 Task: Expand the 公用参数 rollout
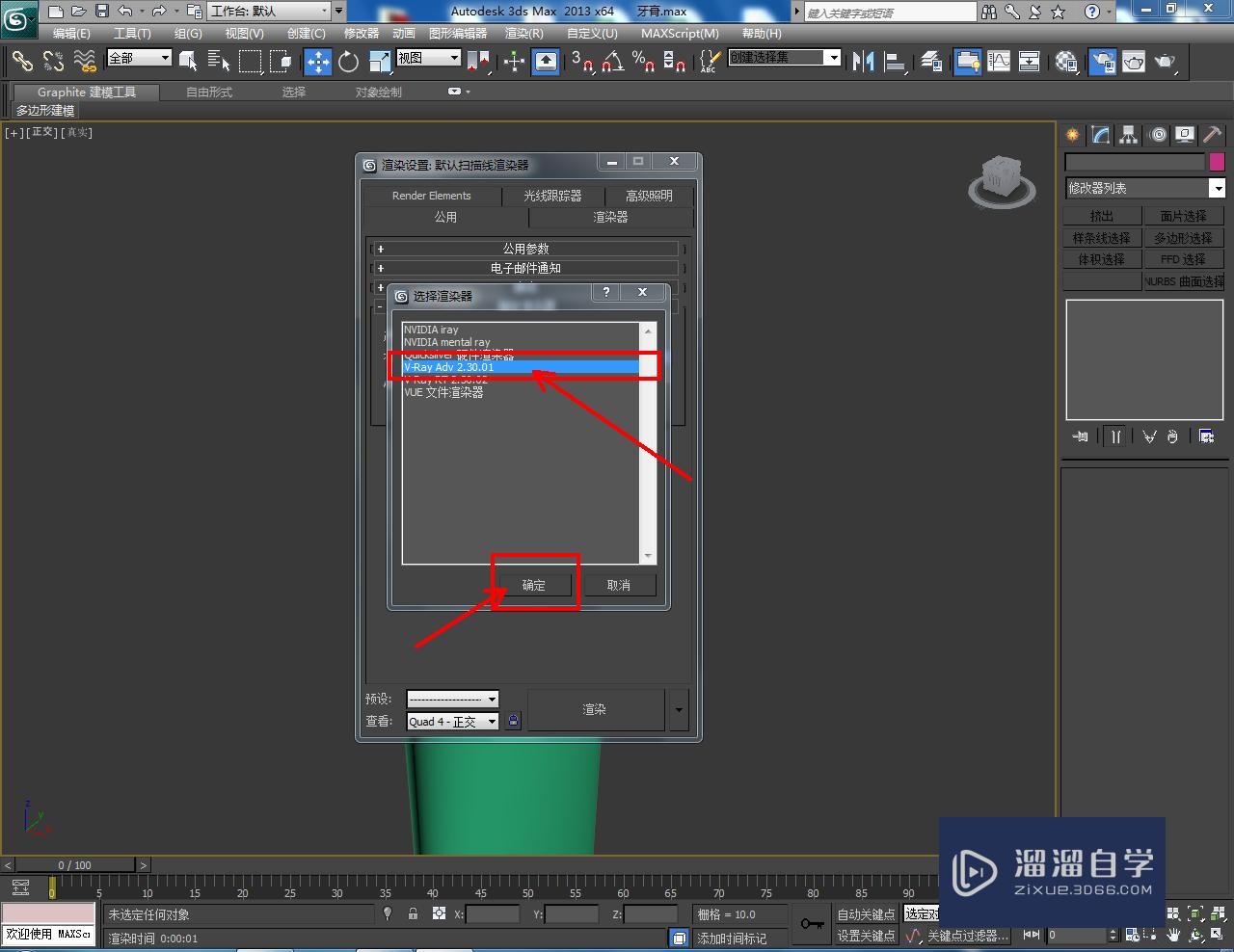tap(525, 249)
